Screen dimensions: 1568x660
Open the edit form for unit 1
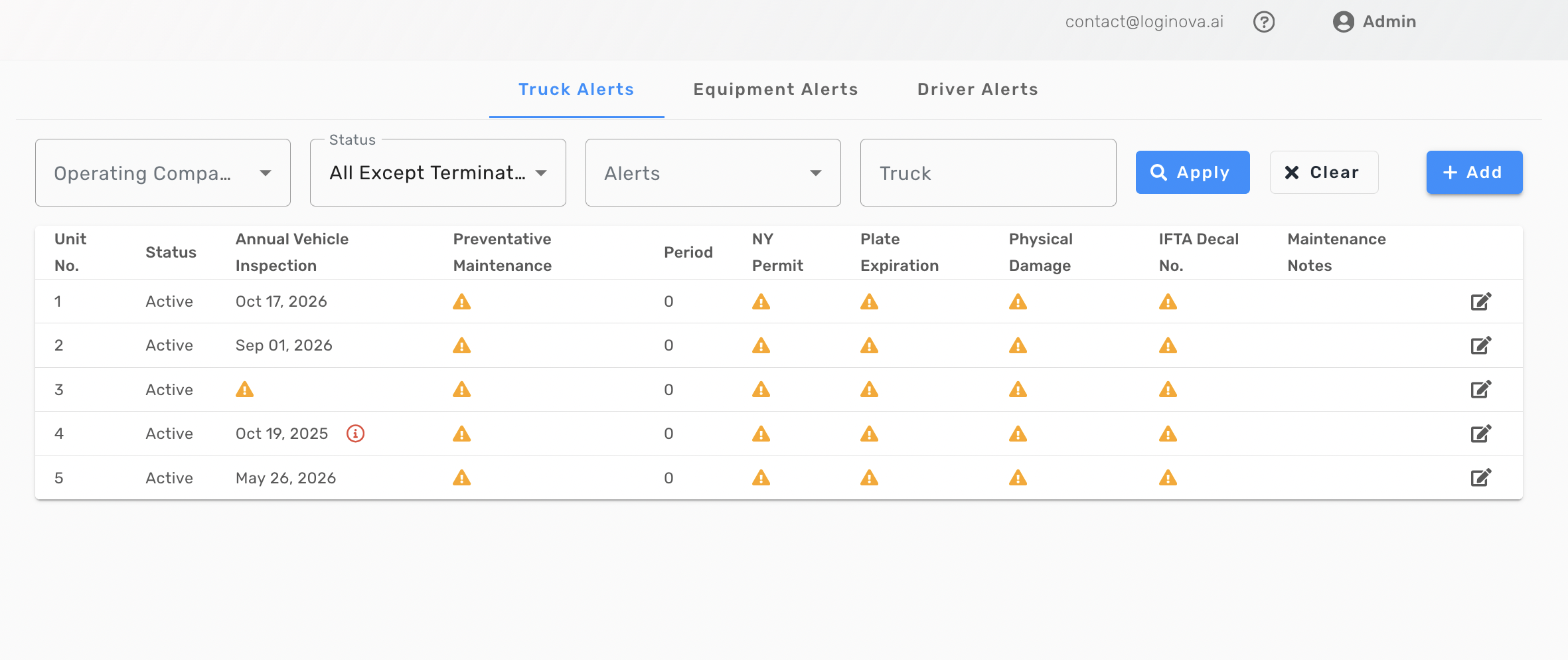(x=1481, y=301)
